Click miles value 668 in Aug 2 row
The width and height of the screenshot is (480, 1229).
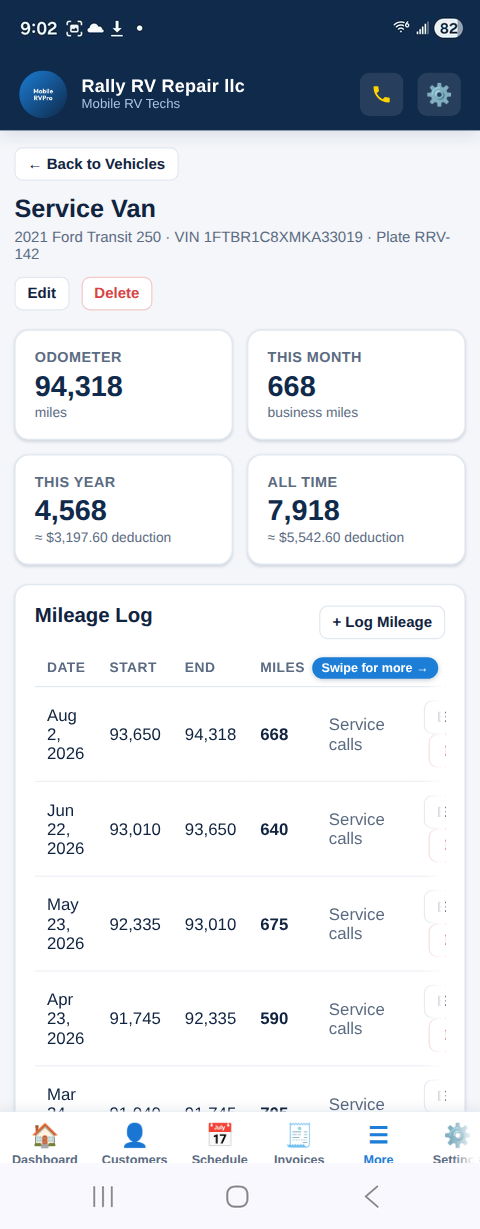[274, 734]
